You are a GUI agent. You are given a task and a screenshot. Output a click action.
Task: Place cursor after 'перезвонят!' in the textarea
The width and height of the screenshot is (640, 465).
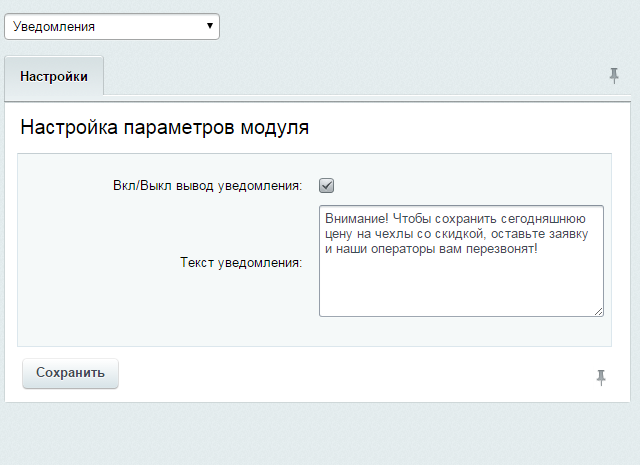point(538,249)
